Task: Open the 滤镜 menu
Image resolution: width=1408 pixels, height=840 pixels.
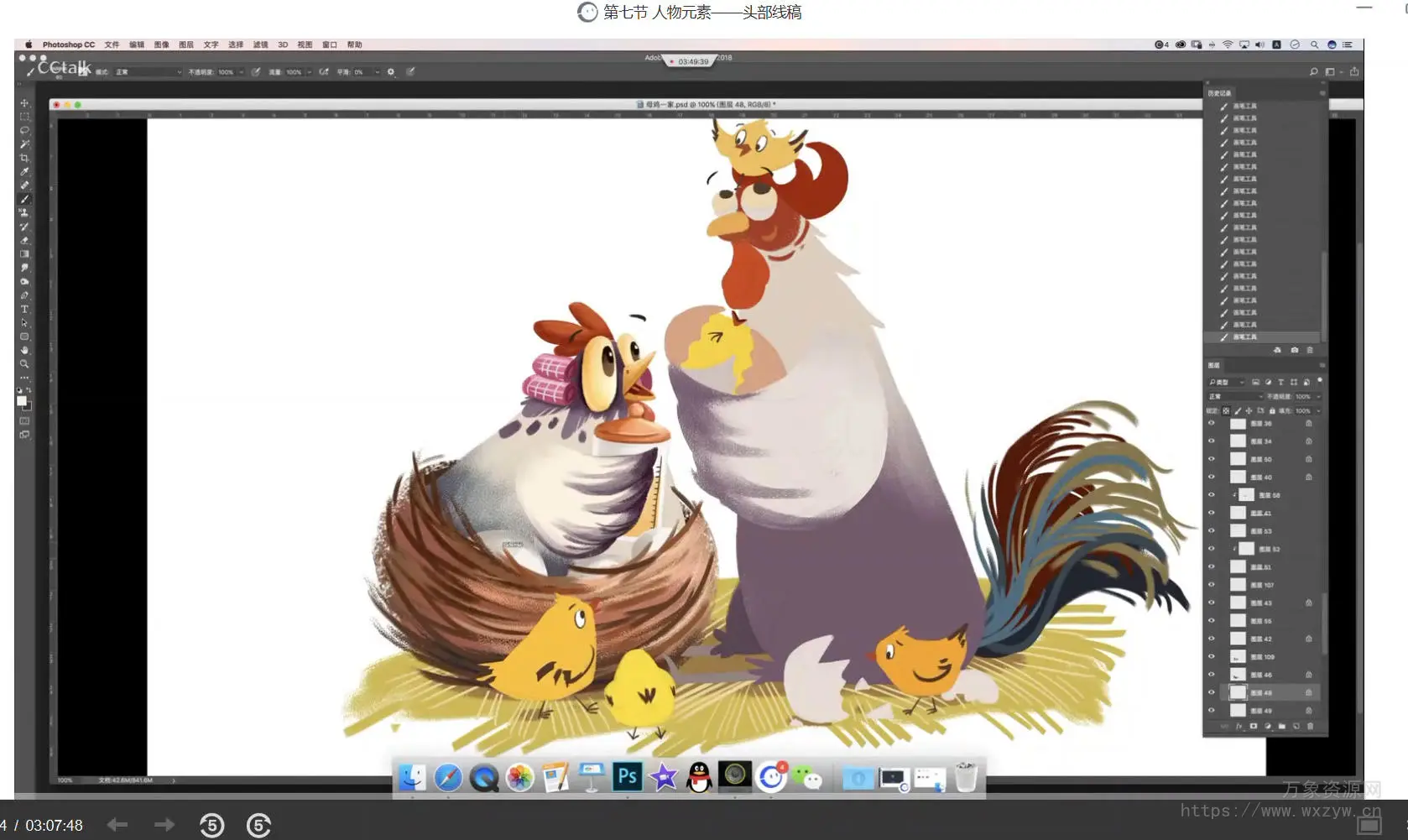Action: pos(260,45)
